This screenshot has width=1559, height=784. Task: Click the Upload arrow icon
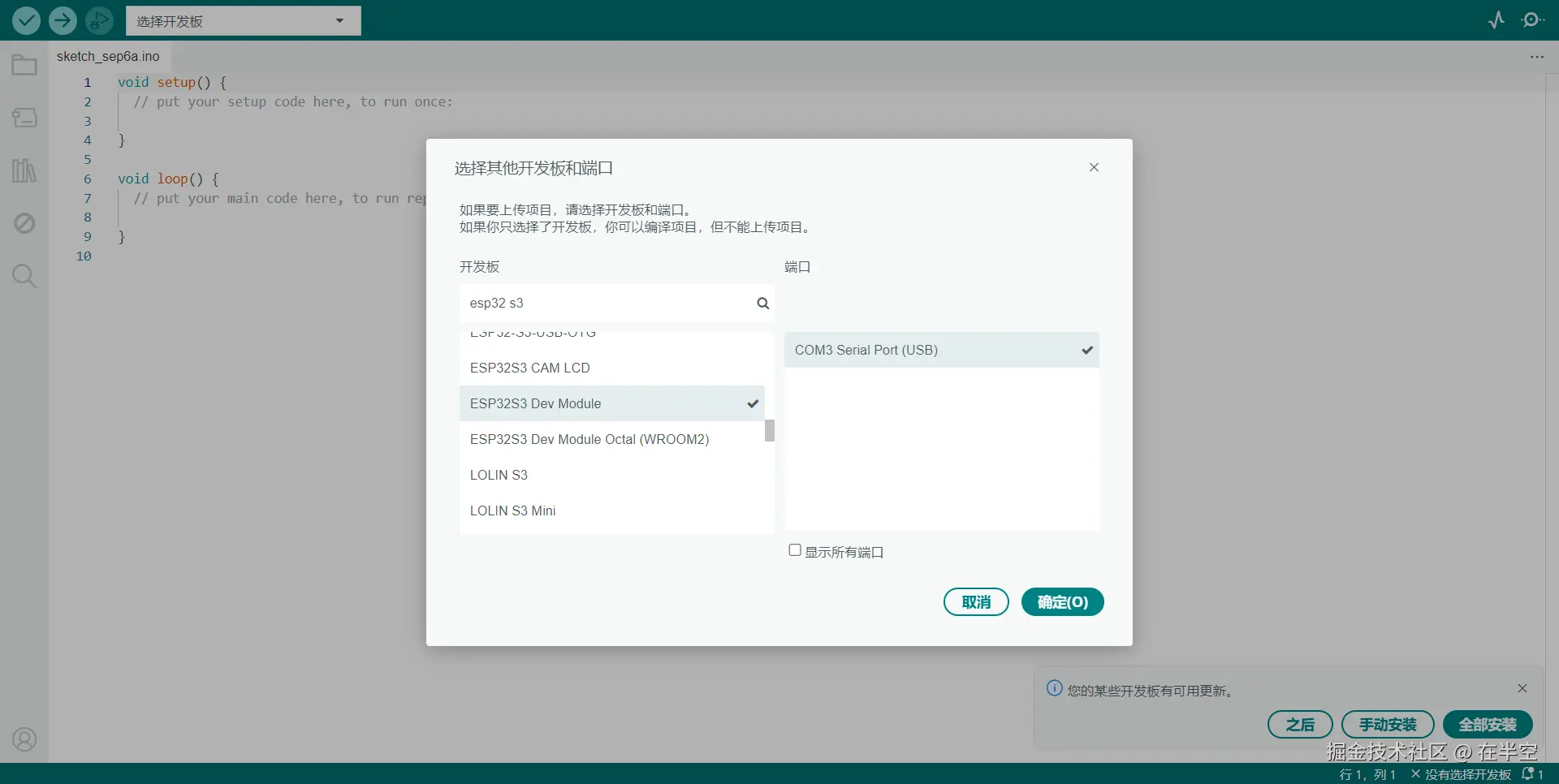(x=63, y=20)
